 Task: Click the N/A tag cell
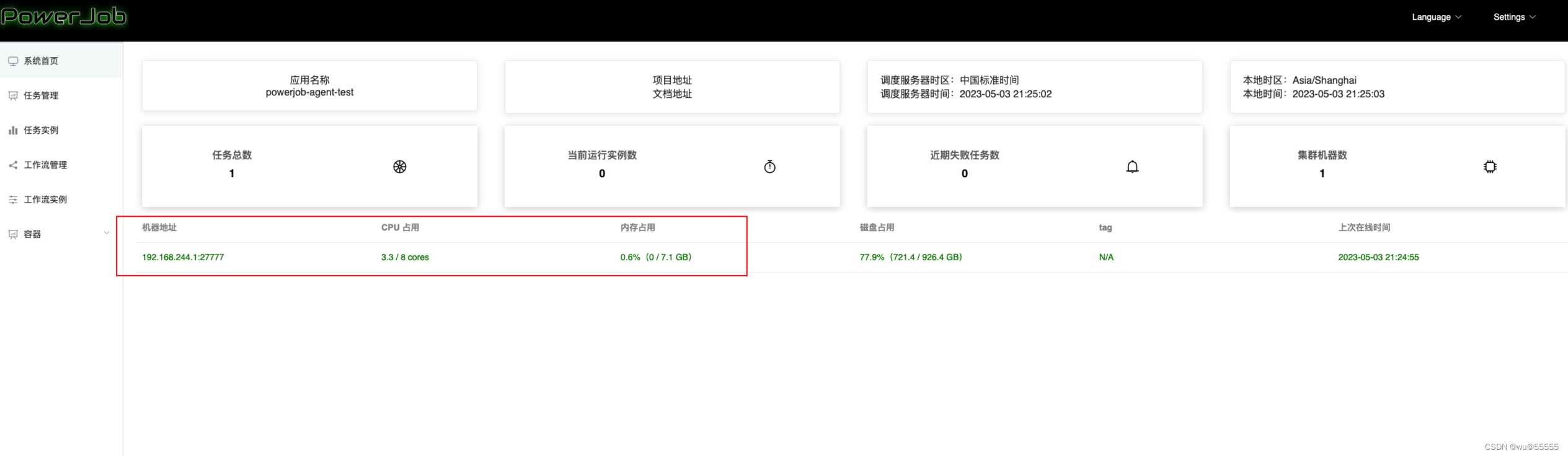click(x=1106, y=257)
